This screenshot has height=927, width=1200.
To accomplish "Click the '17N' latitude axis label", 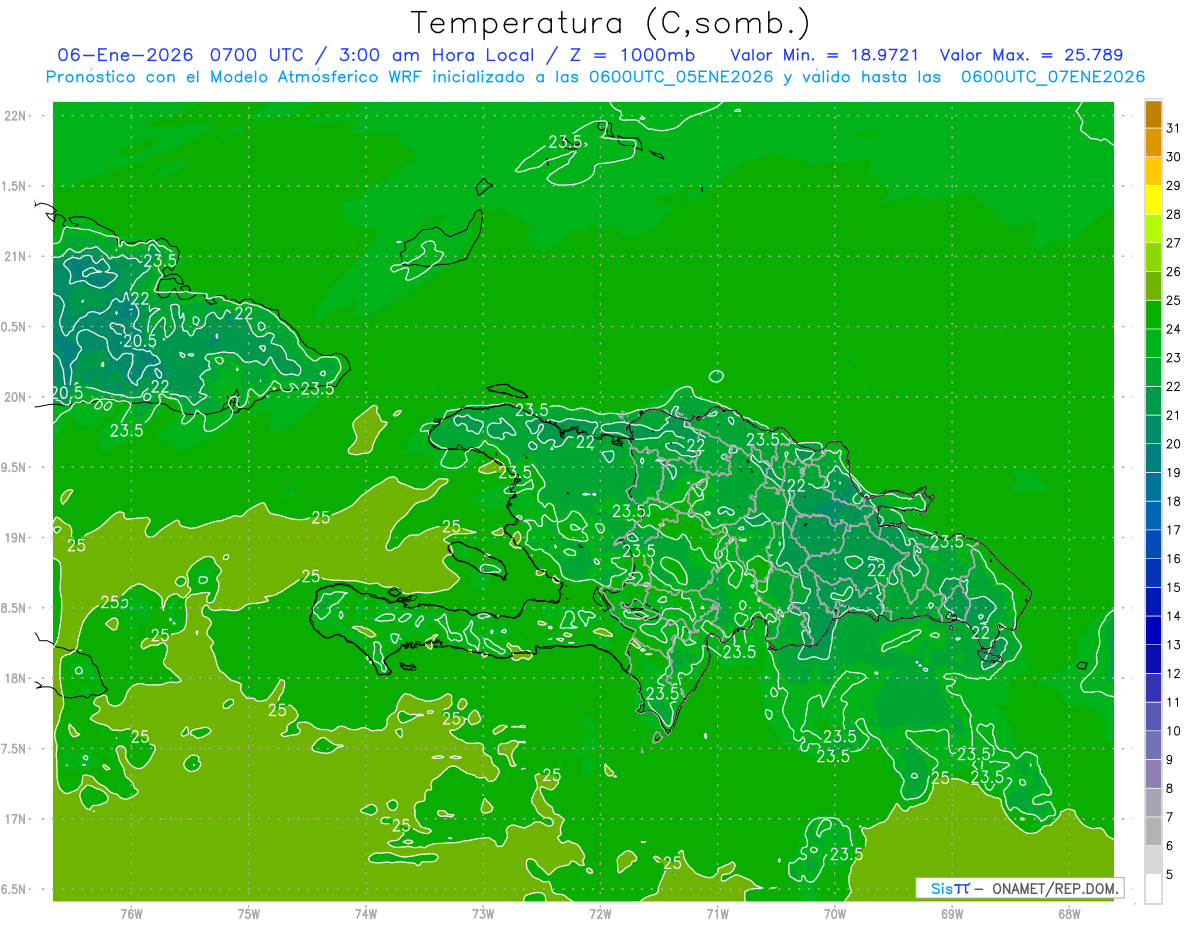I will pyautogui.click(x=15, y=819).
